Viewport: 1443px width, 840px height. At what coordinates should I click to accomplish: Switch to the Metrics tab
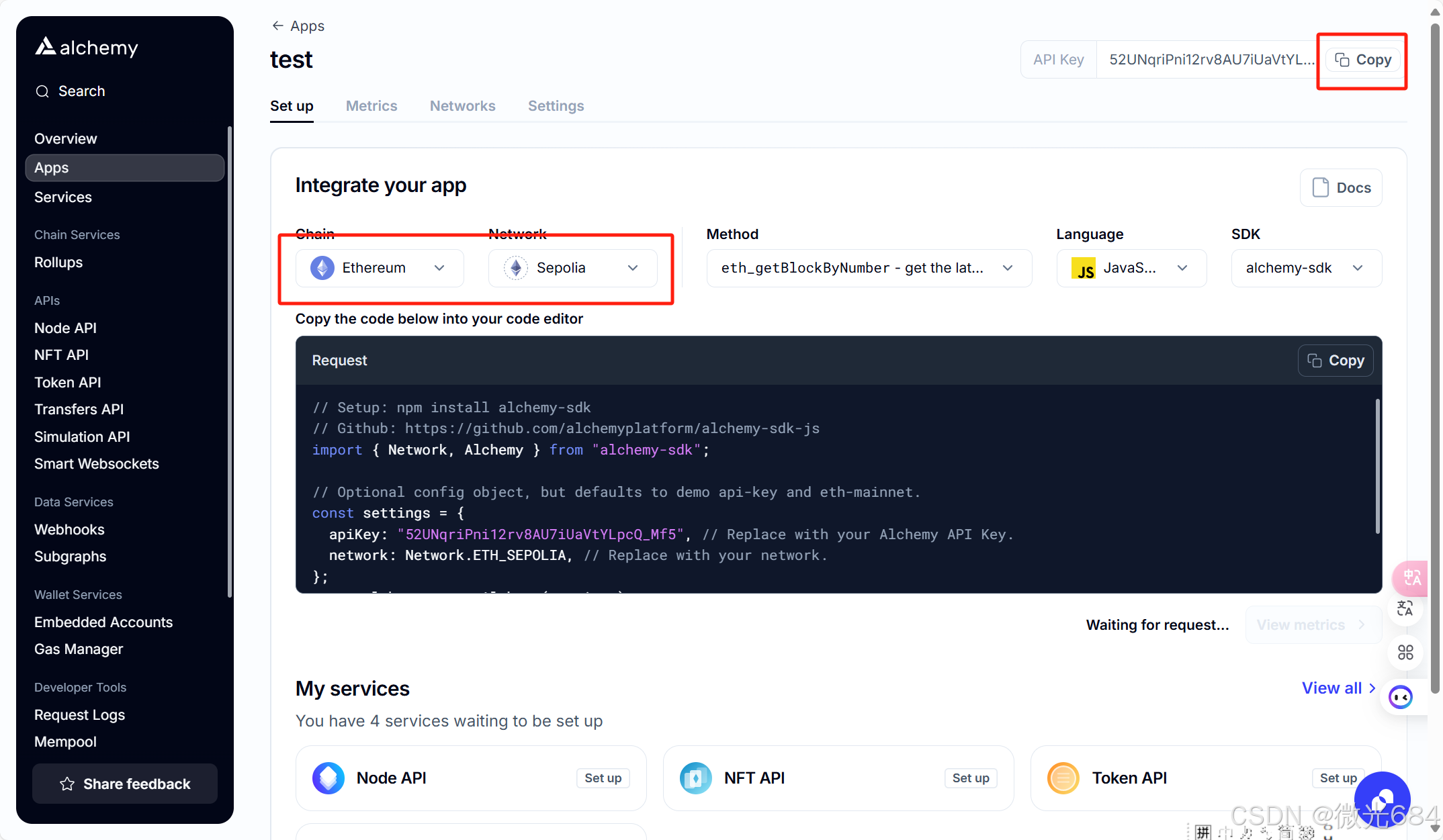click(371, 106)
